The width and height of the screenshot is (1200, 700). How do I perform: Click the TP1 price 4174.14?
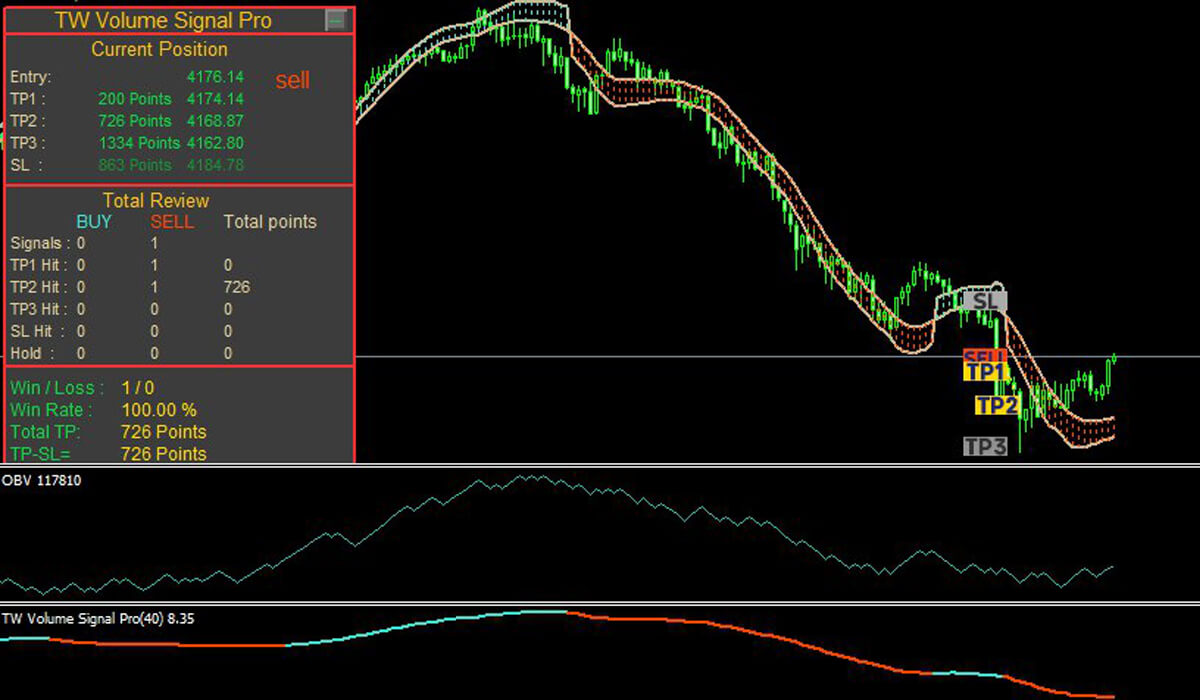[215, 99]
